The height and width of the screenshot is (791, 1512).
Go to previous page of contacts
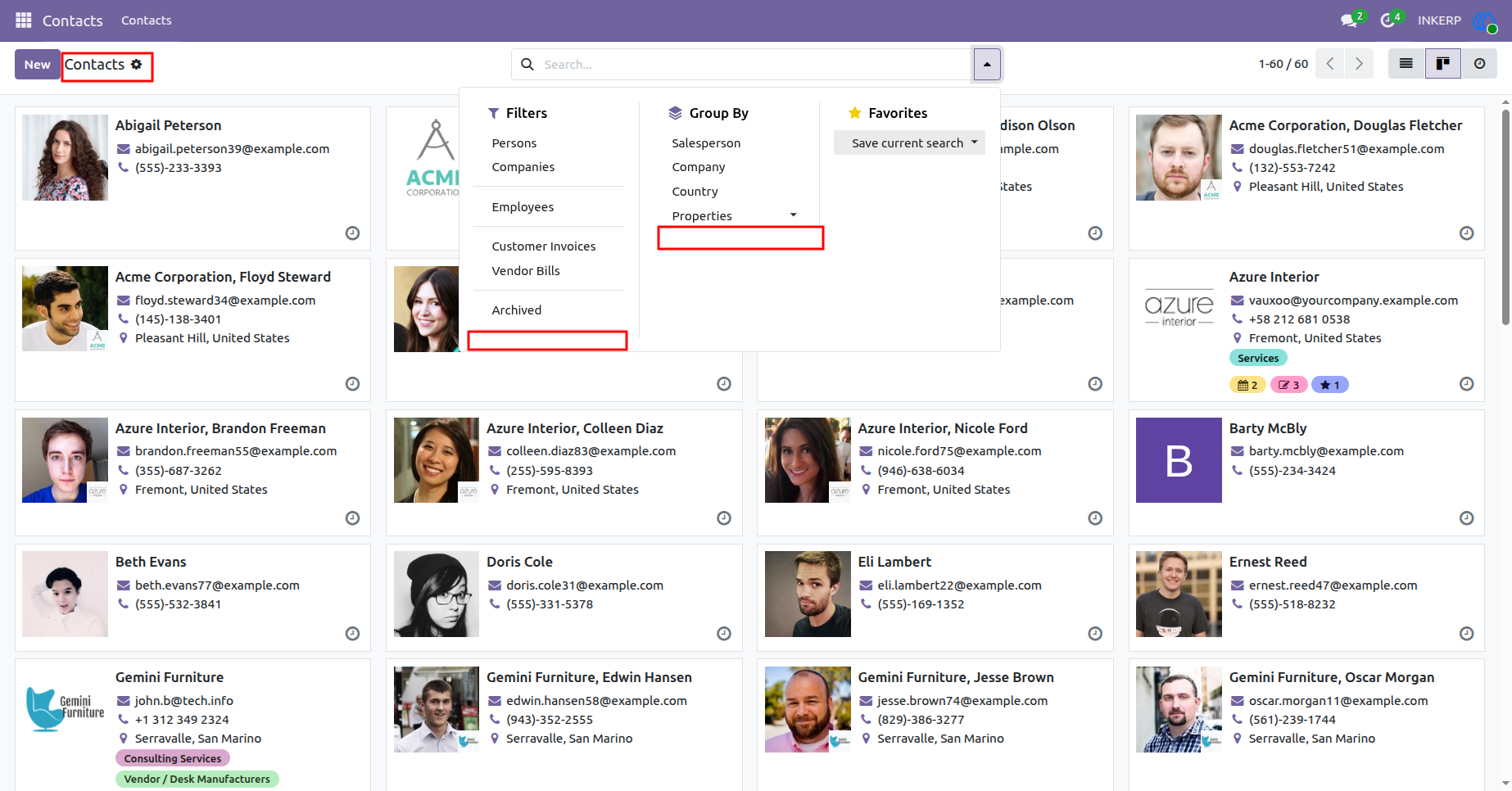coord(1330,64)
